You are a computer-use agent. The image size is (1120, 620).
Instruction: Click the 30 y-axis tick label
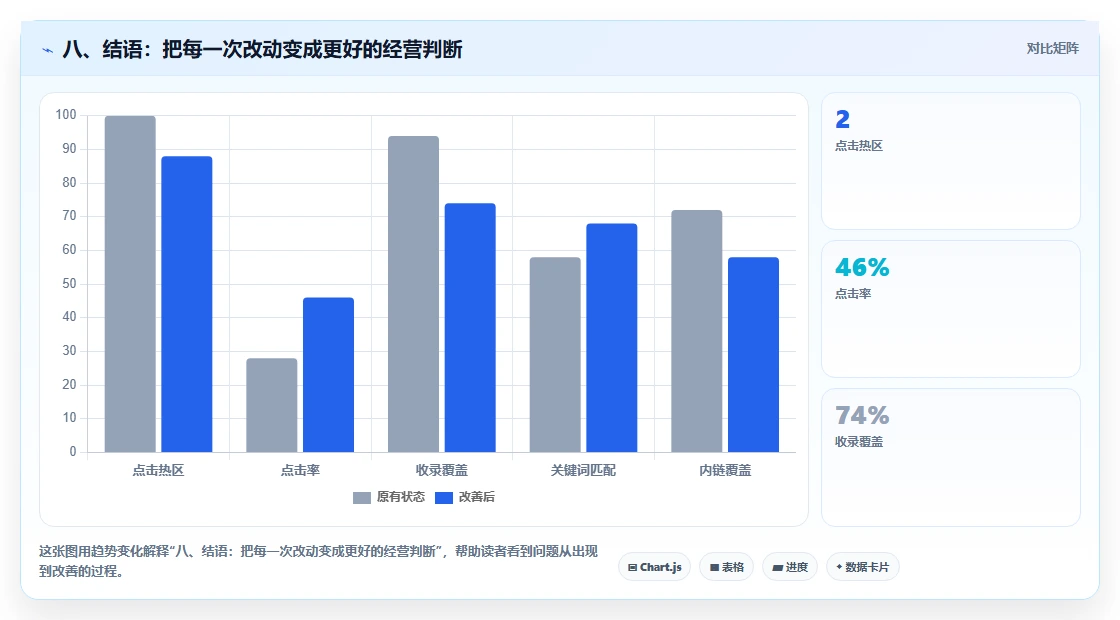point(69,351)
